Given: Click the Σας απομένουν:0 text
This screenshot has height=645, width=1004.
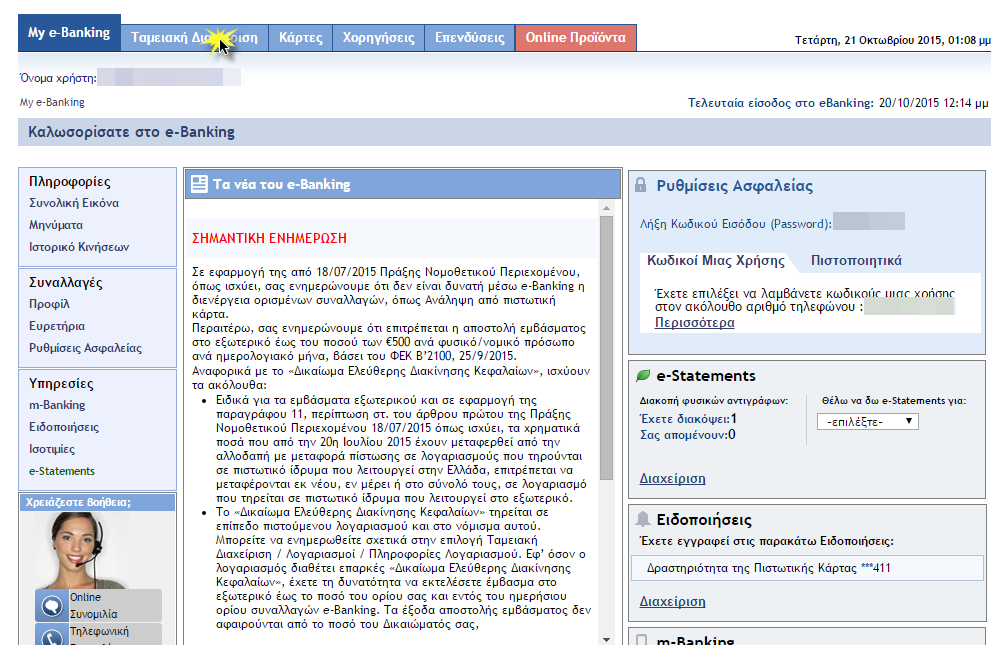Looking at the screenshot, I should point(688,435).
